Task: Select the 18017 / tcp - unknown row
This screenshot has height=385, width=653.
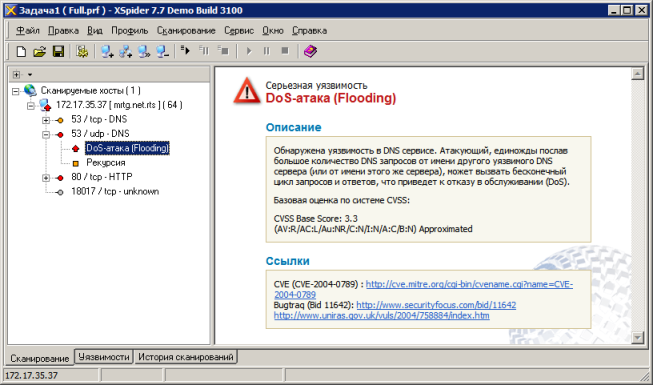Action: click(x=115, y=191)
